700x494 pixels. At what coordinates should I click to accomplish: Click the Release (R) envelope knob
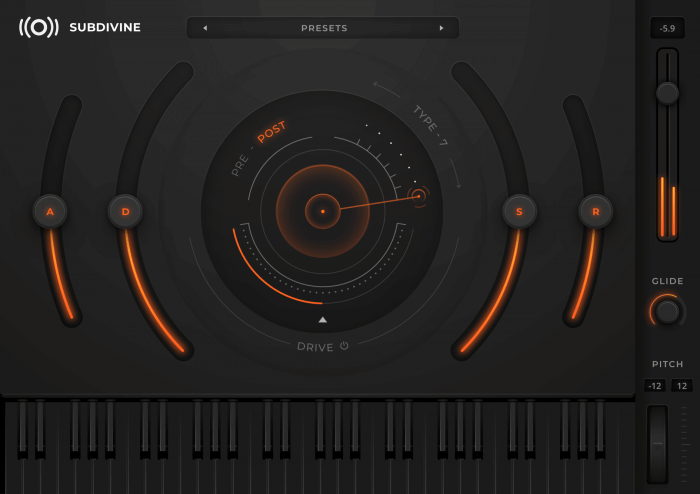(x=596, y=211)
